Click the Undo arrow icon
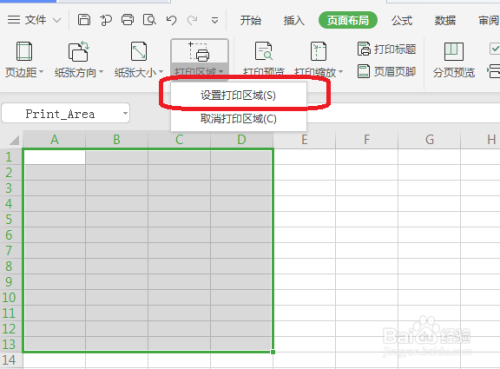 pyautogui.click(x=171, y=20)
